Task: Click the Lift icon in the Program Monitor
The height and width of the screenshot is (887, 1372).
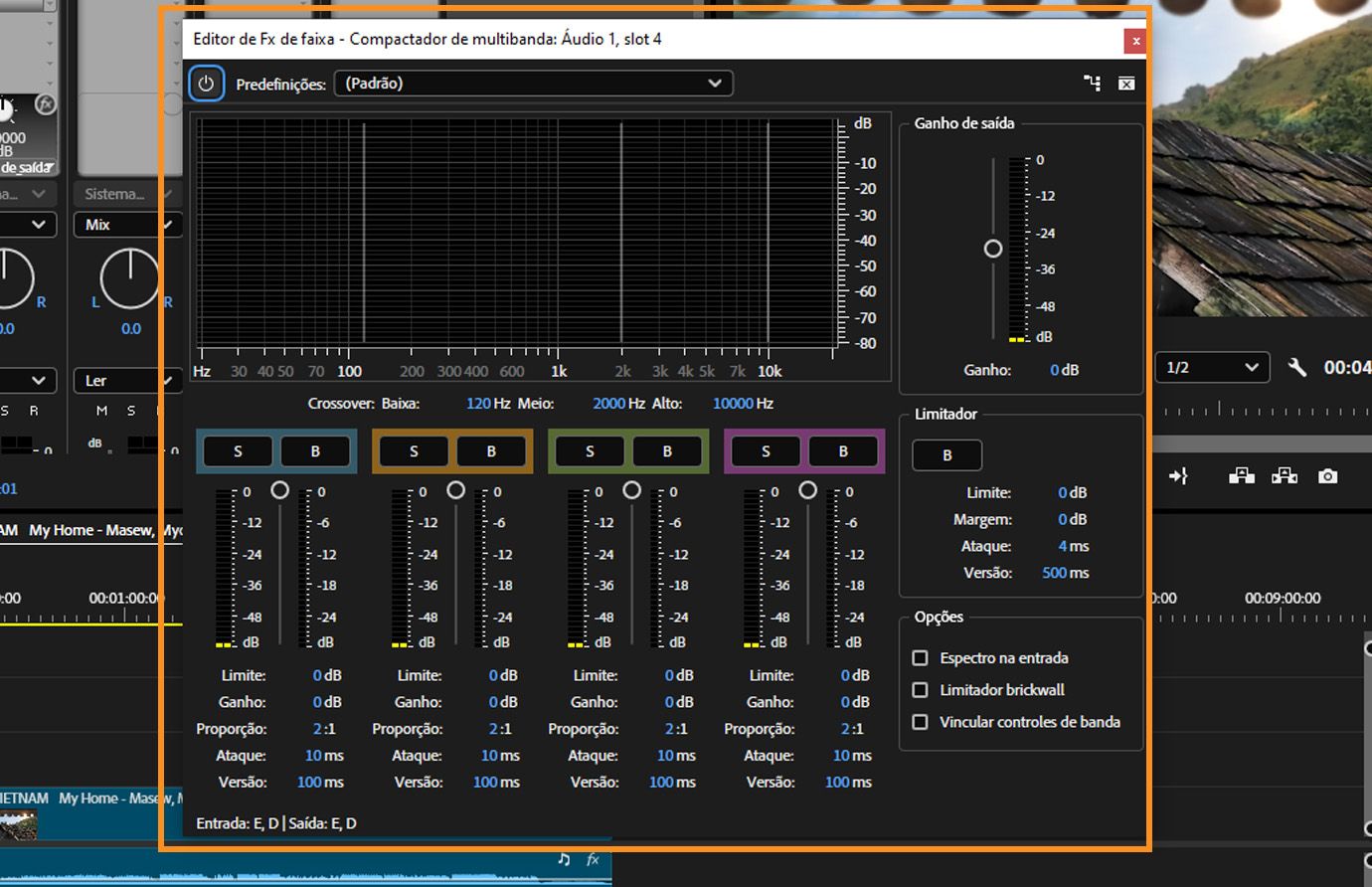Action: pyautogui.click(x=1241, y=476)
